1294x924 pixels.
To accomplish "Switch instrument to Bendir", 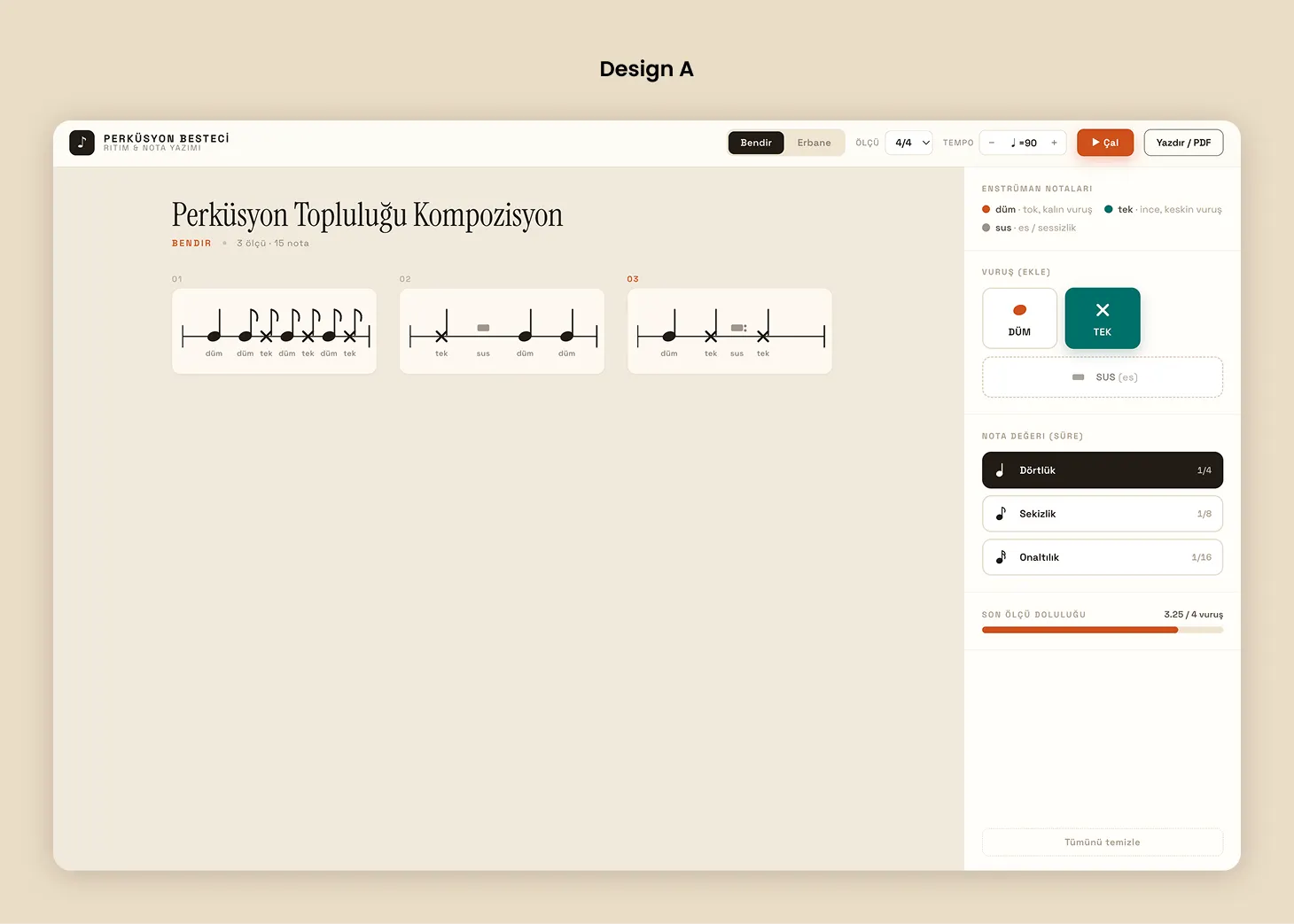I will pos(756,143).
